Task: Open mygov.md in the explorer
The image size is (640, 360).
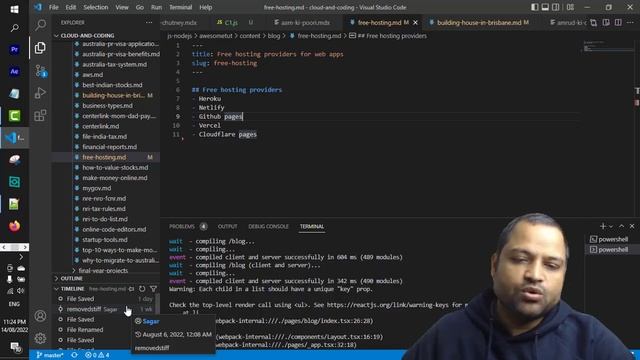Action: tap(97, 188)
